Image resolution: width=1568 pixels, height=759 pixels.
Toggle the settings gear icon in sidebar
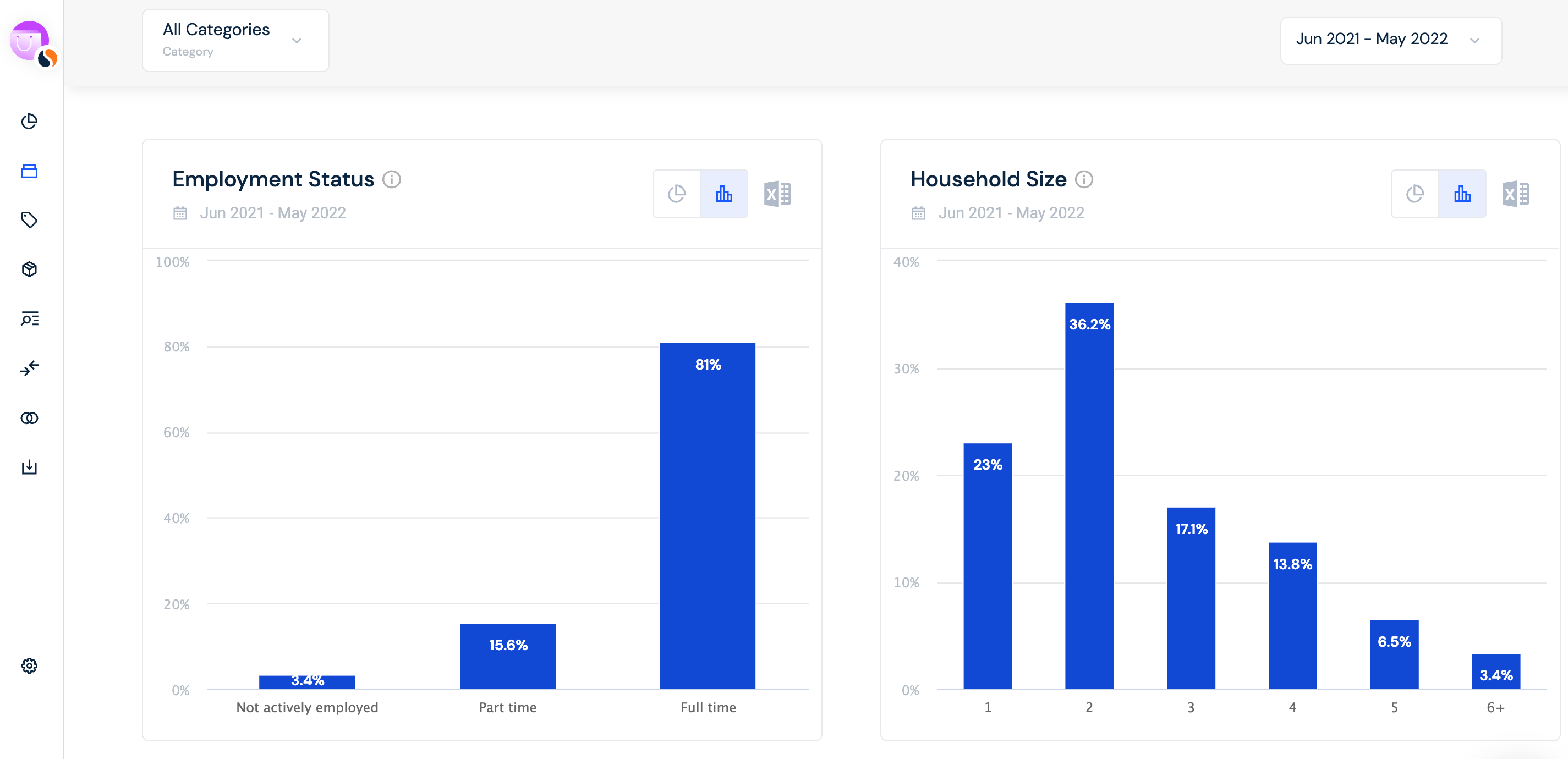(x=29, y=665)
